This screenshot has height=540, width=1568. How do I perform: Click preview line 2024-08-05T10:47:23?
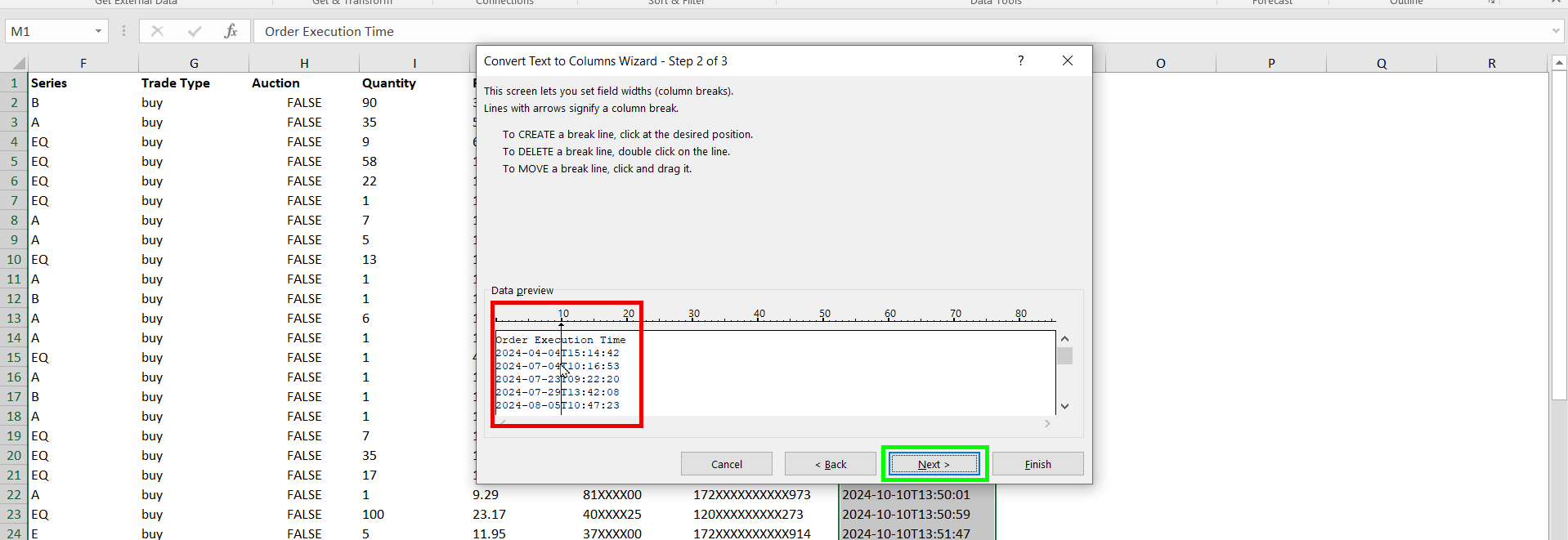click(558, 405)
